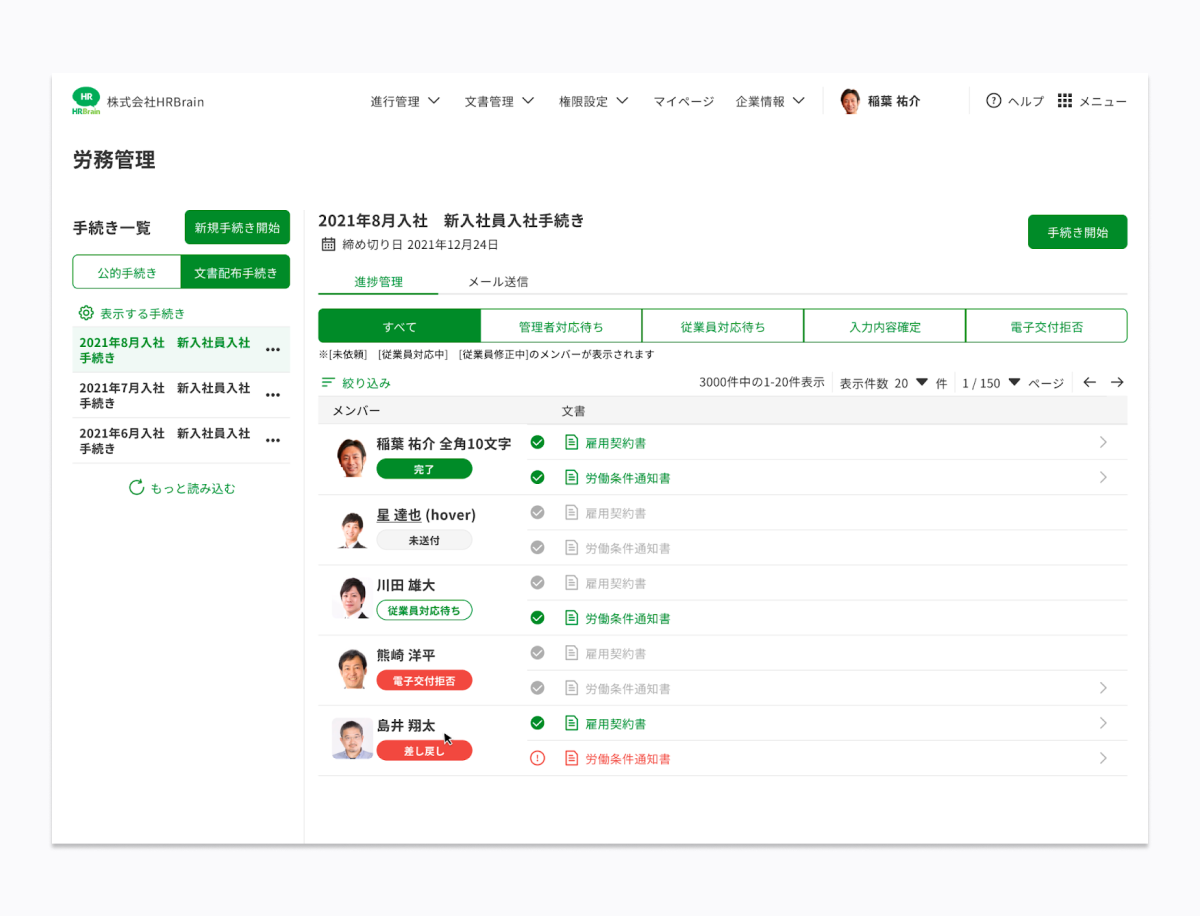Switch to the 公的手続き view
The width and height of the screenshot is (1200, 916).
click(x=127, y=271)
